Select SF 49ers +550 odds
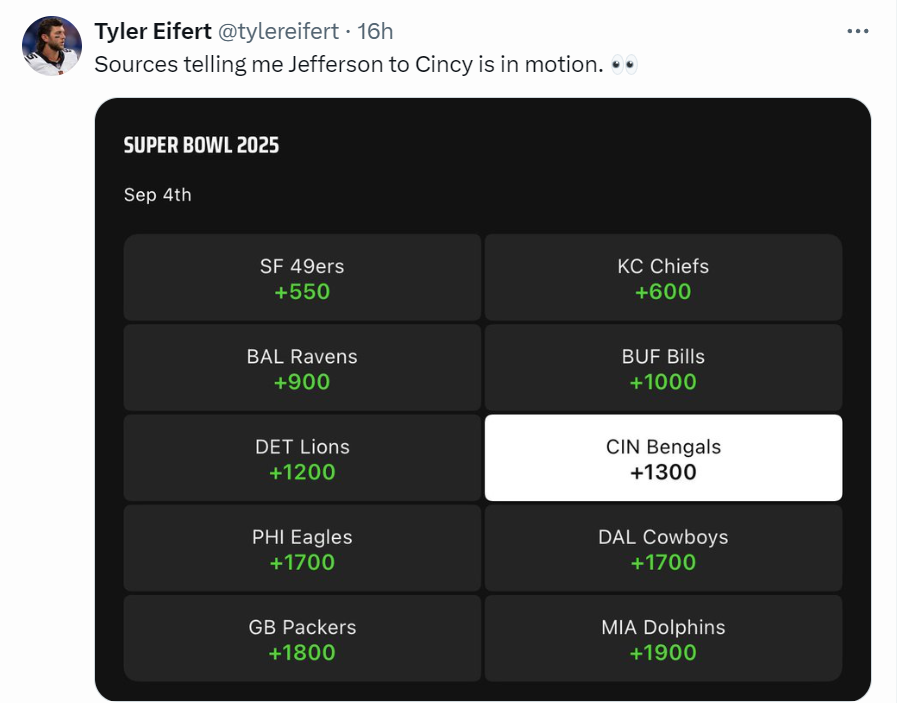The image size is (900, 703). click(302, 278)
